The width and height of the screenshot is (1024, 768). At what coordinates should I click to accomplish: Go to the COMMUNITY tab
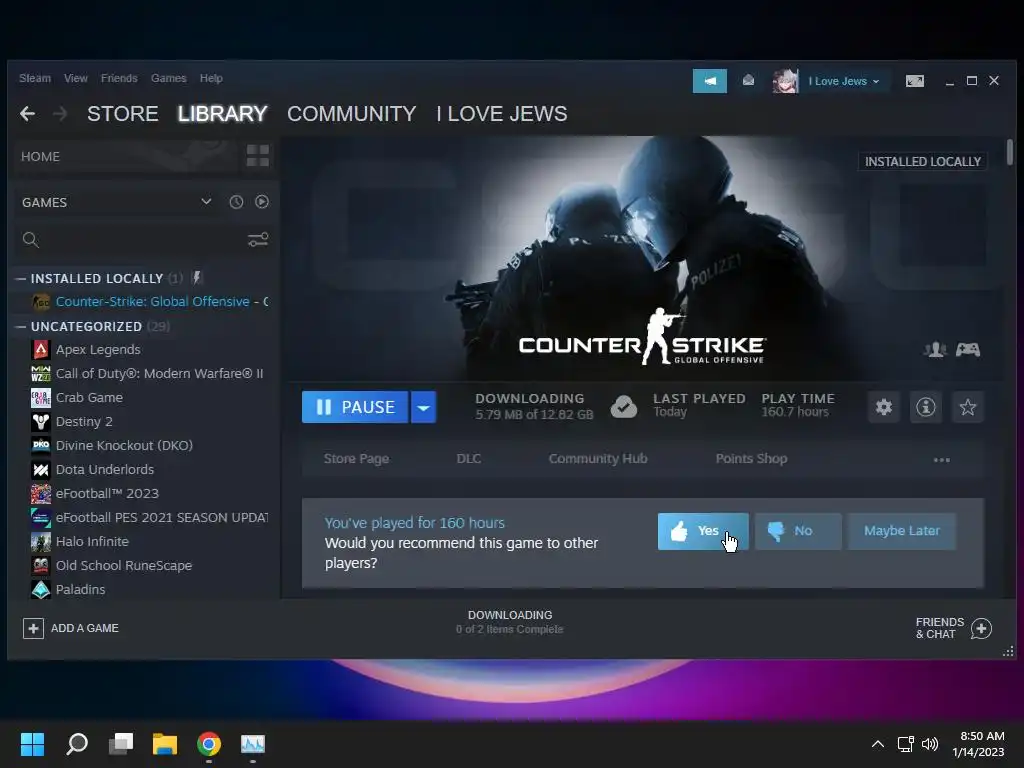coord(351,114)
